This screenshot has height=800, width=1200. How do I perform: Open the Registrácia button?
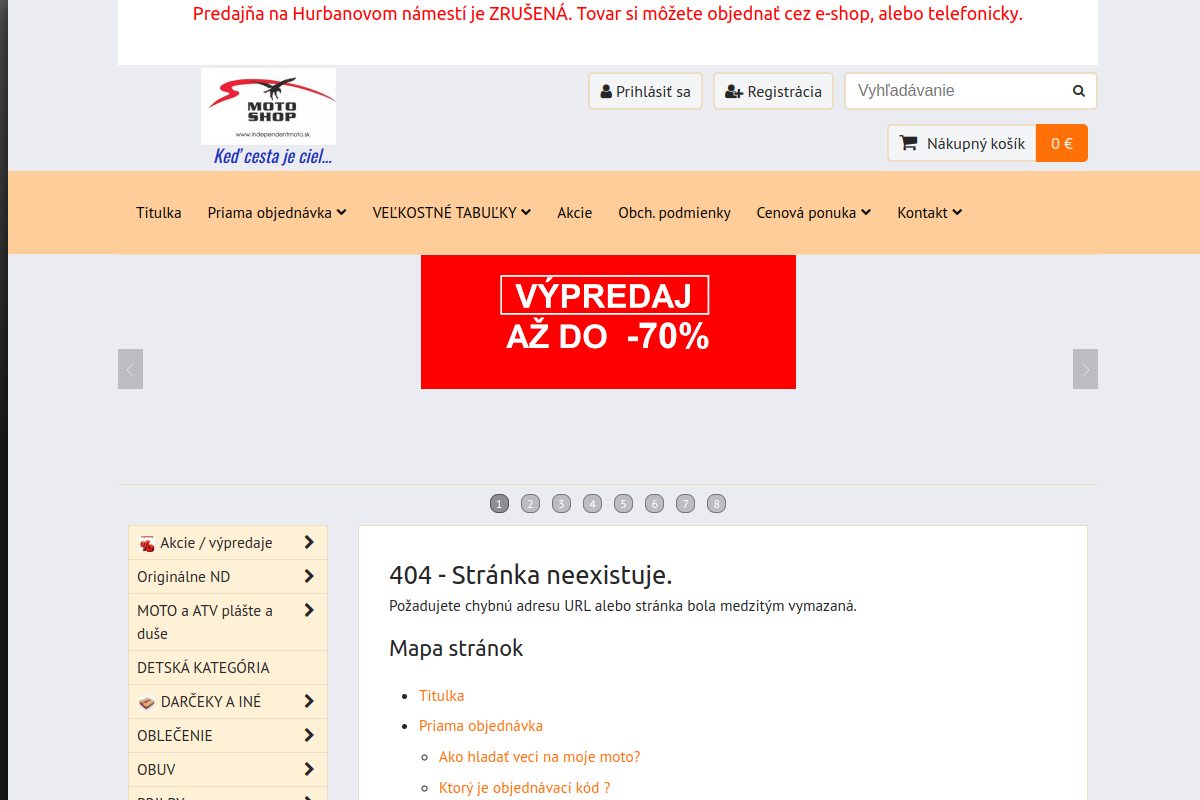click(x=774, y=91)
